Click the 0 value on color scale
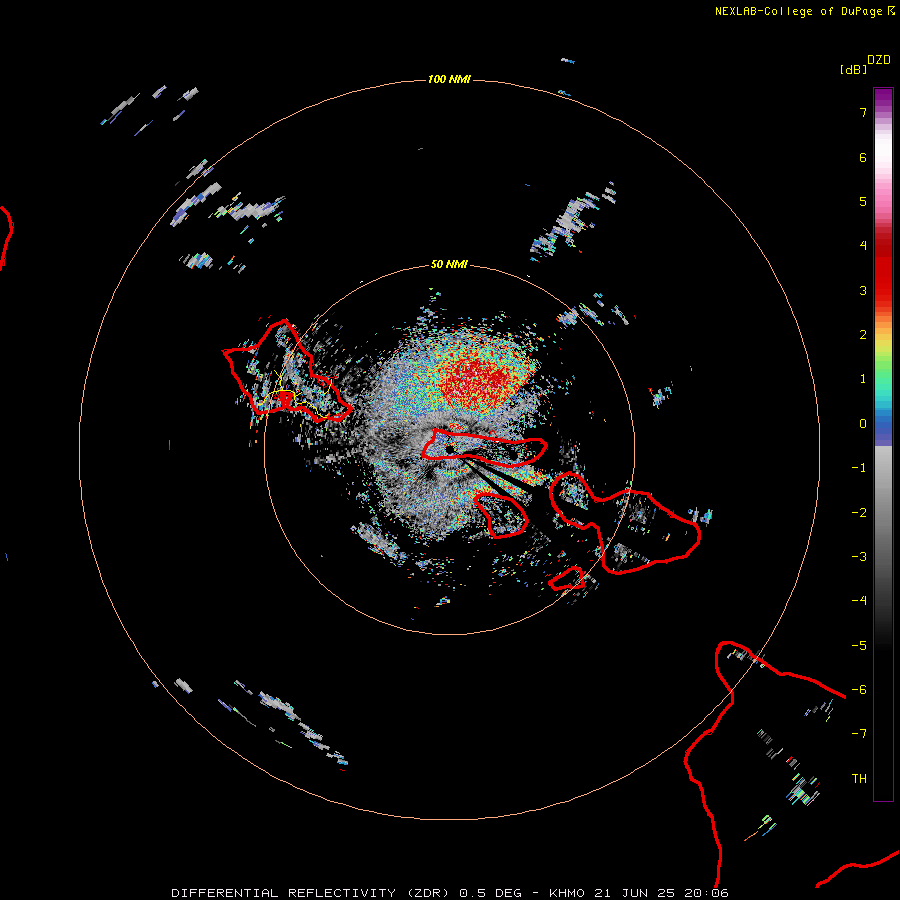 tap(863, 424)
